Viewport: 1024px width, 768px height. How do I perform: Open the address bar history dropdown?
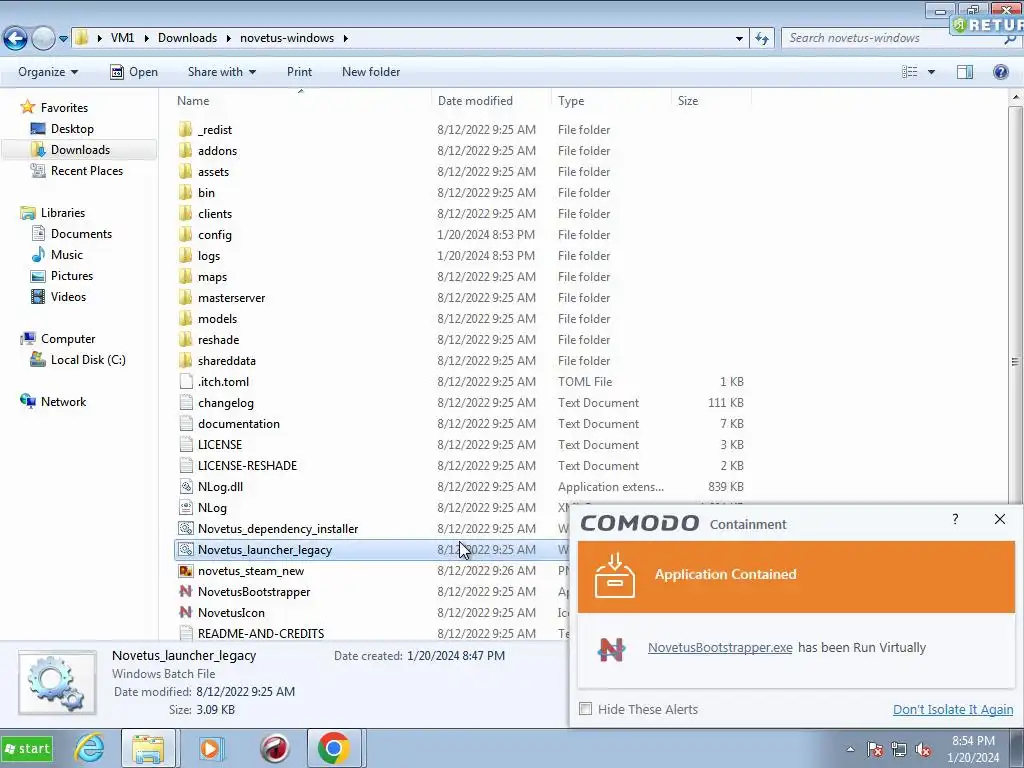739,39
